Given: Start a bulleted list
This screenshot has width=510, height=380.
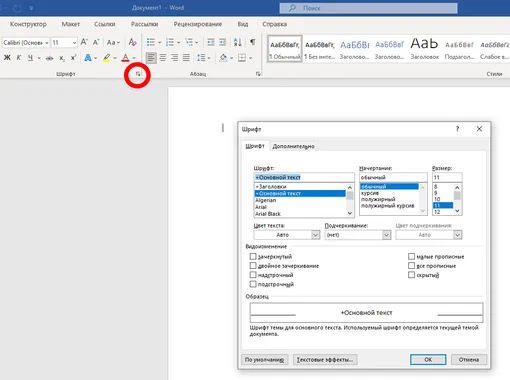Looking at the screenshot, I should pyautogui.click(x=151, y=42).
